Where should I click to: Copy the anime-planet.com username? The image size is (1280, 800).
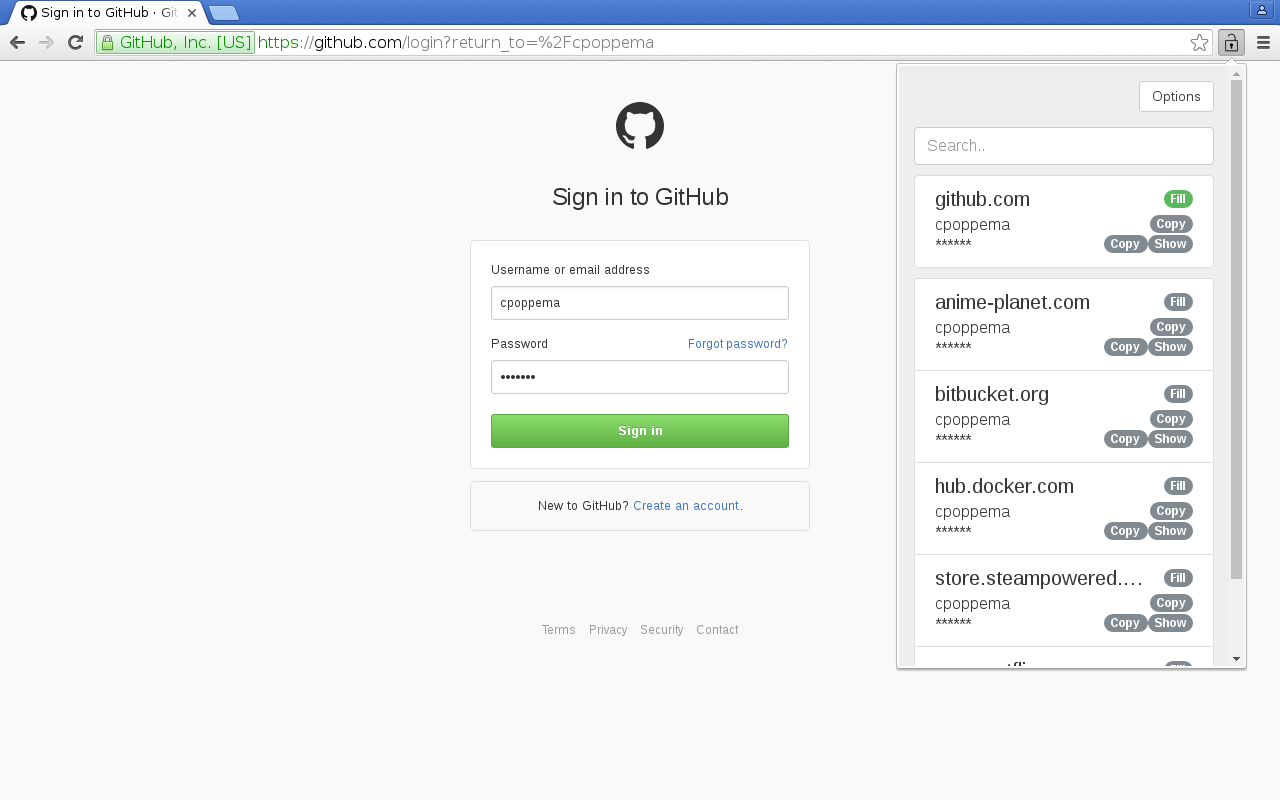click(1170, 326)
